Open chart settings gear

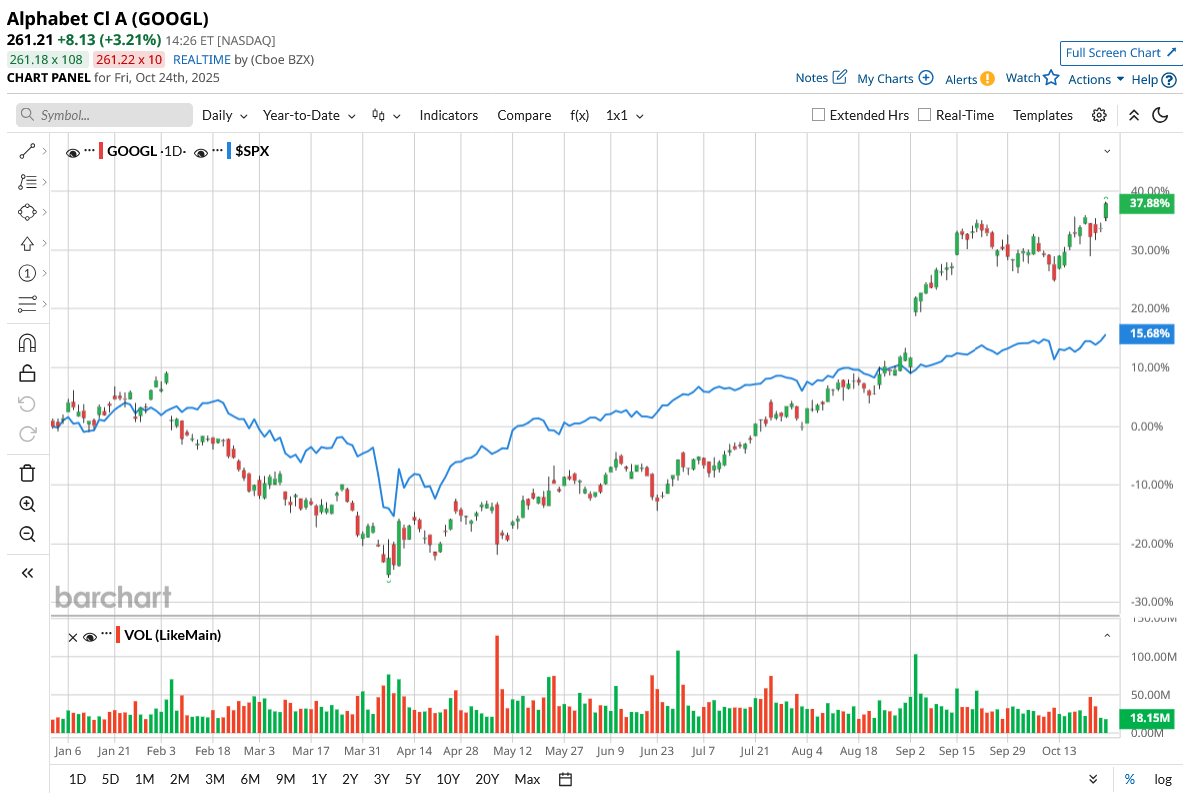coord(1099,115)
